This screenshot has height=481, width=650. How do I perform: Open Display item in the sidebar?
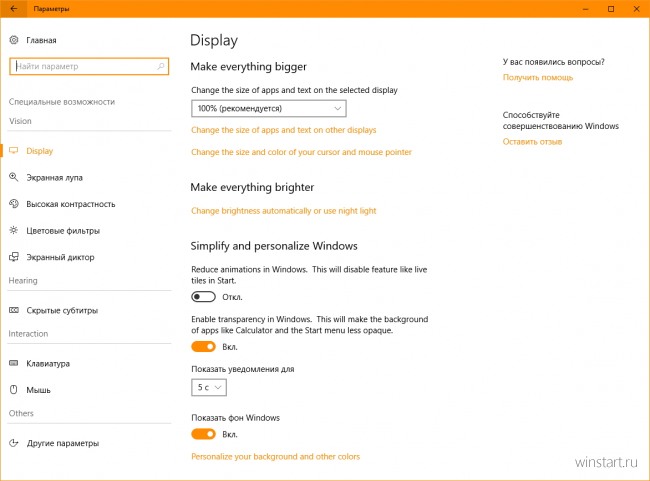(39, 151)
